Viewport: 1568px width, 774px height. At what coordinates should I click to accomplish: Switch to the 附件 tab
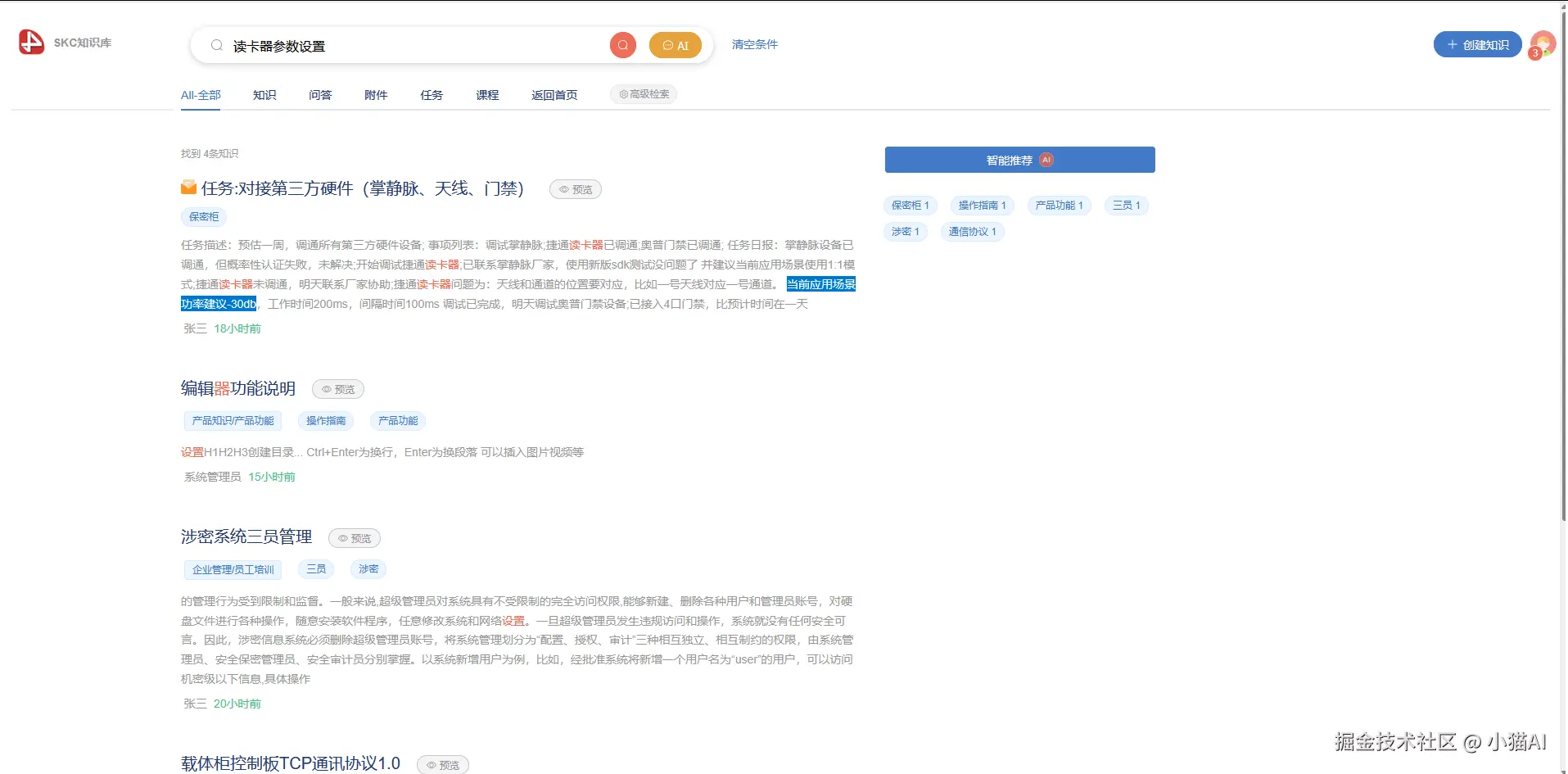coord(376,94)
